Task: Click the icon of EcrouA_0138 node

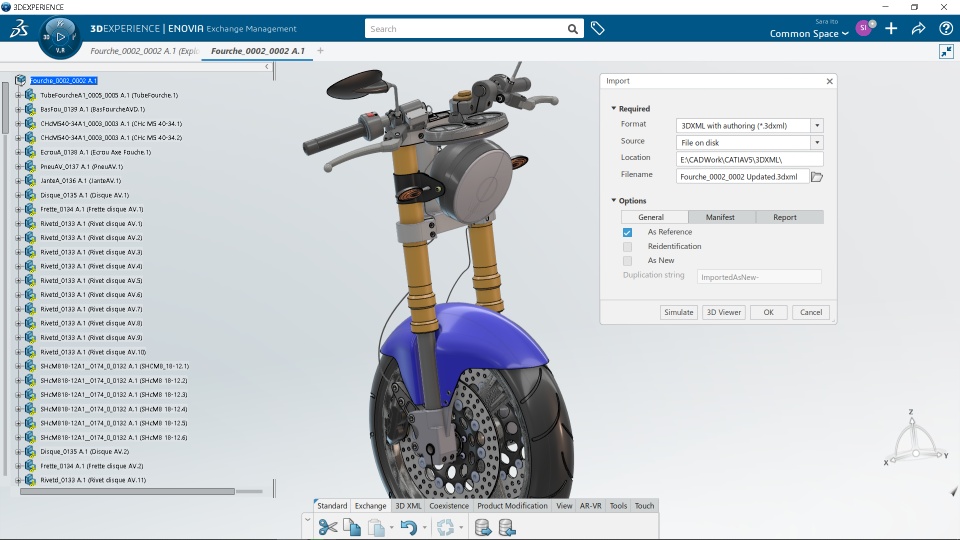Action: [30, 152]
